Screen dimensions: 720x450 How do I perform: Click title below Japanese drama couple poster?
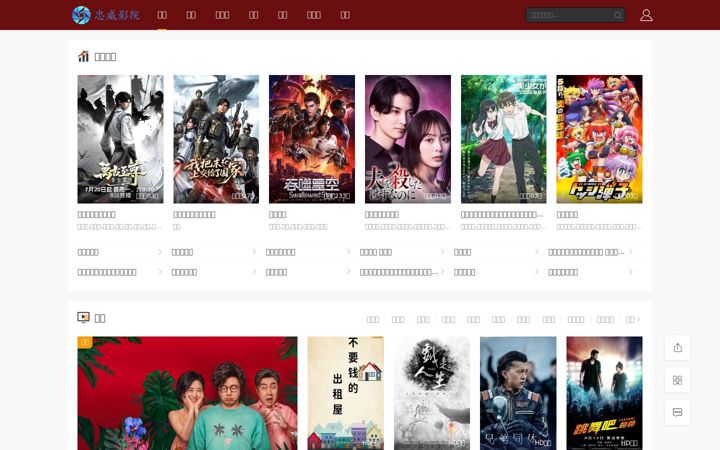click(x=382, y=214)
